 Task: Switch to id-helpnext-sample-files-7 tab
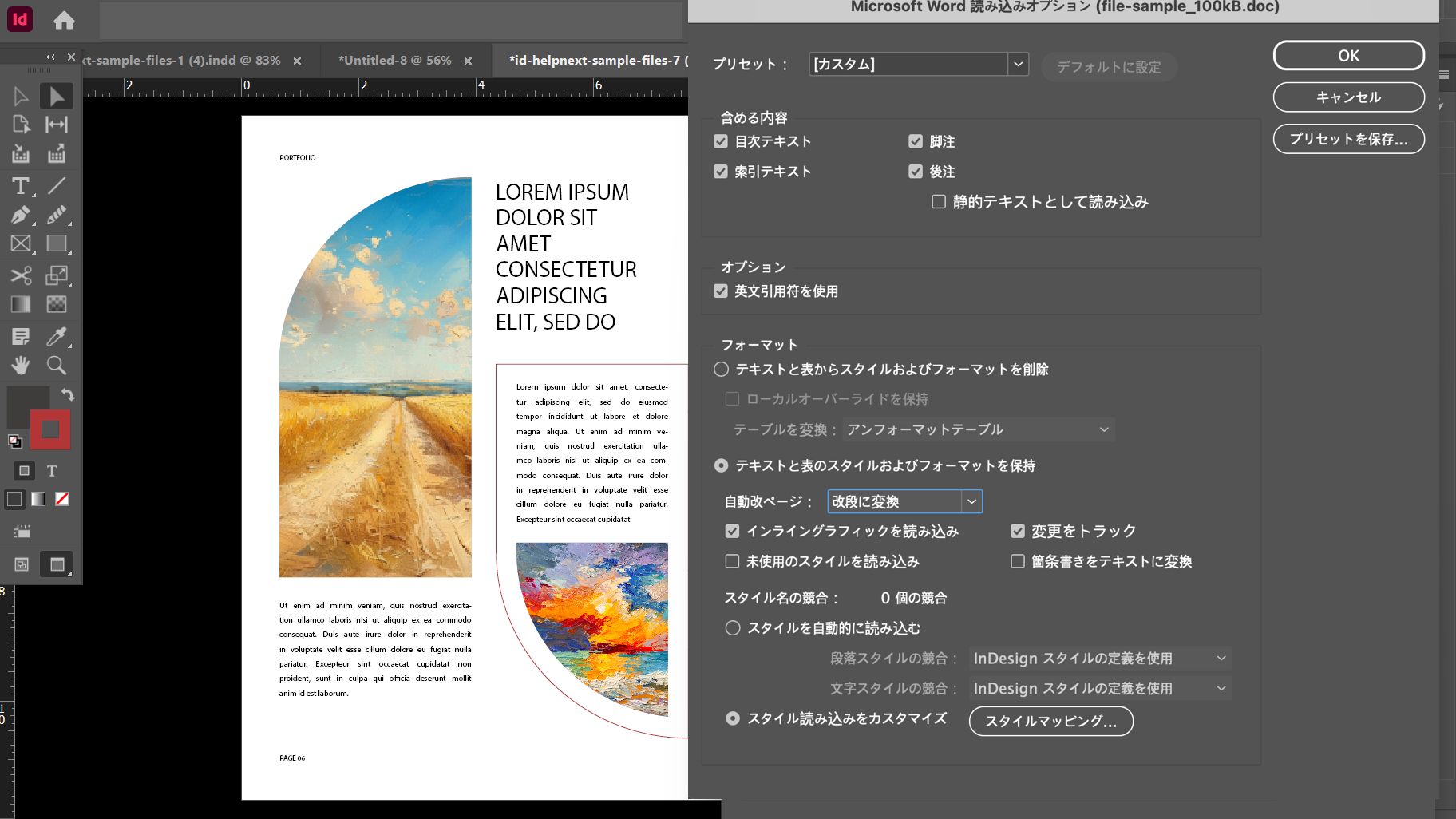[x=599, y=61]
